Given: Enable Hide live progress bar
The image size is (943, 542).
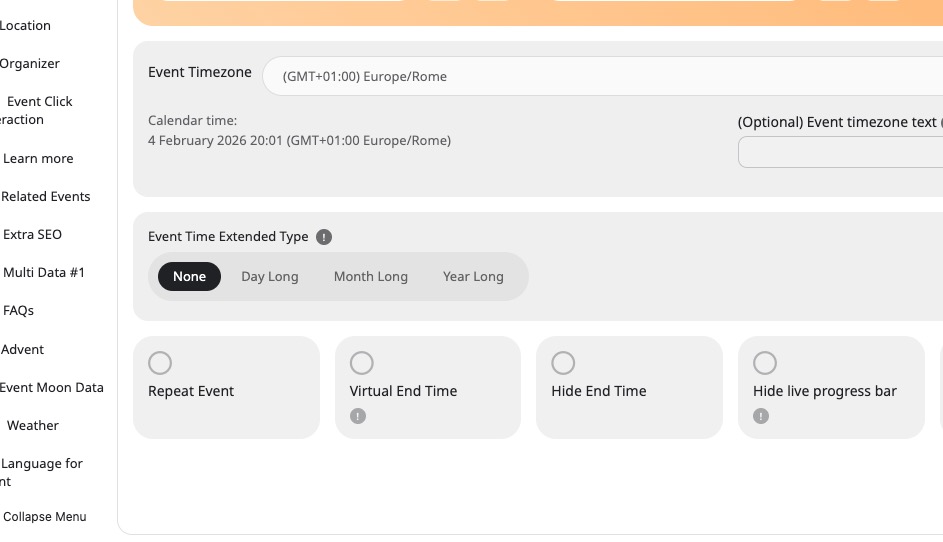Looking at the screenshot, I should [765, 363].
